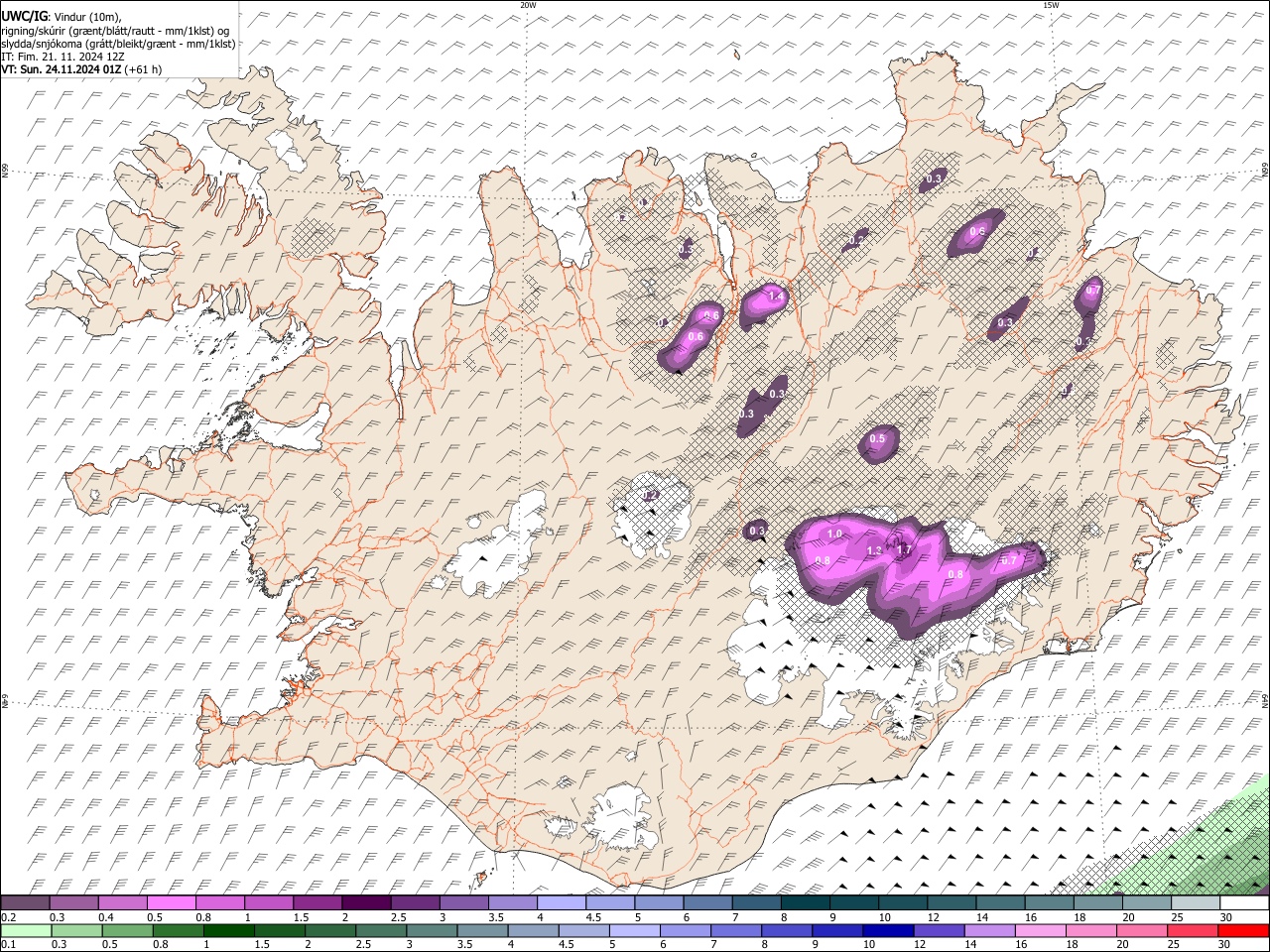This screenshot has height=952, width=1270.
Task: Pick the pale green 0.1 swatch in the bottom scale
Action: pos(26,930)
